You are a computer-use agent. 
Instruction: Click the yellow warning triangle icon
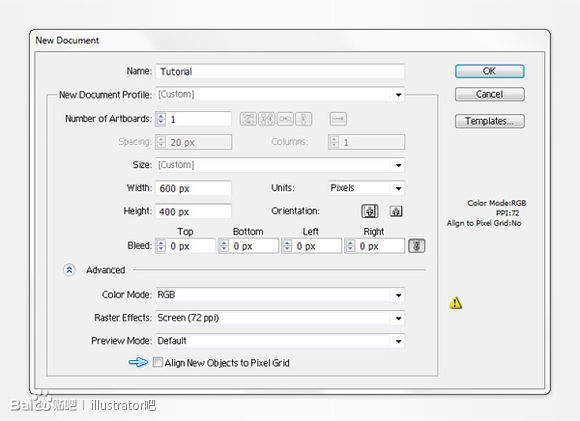tap(455, 303)
